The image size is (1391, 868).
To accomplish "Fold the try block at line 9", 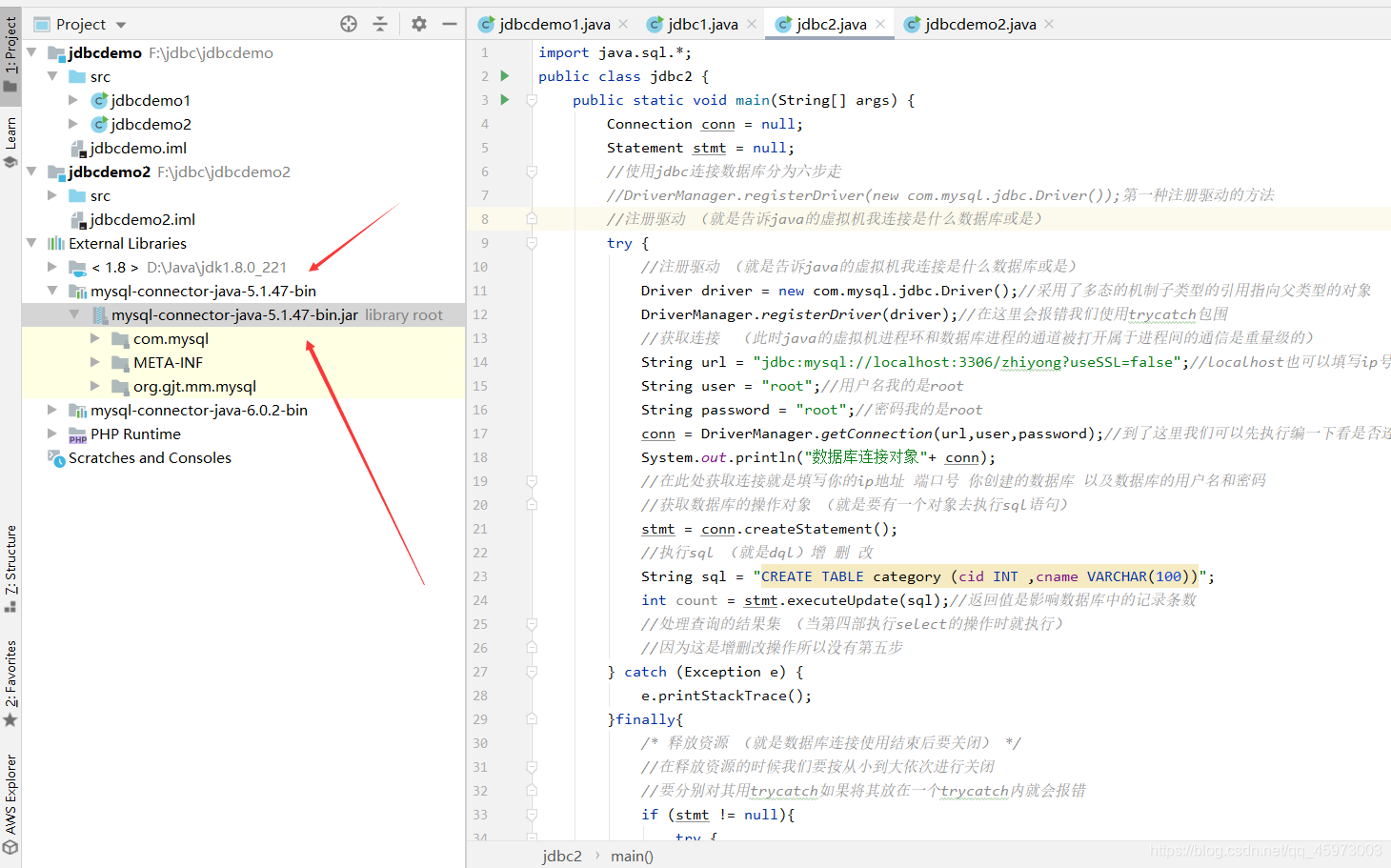I will [x=532, y=243].
